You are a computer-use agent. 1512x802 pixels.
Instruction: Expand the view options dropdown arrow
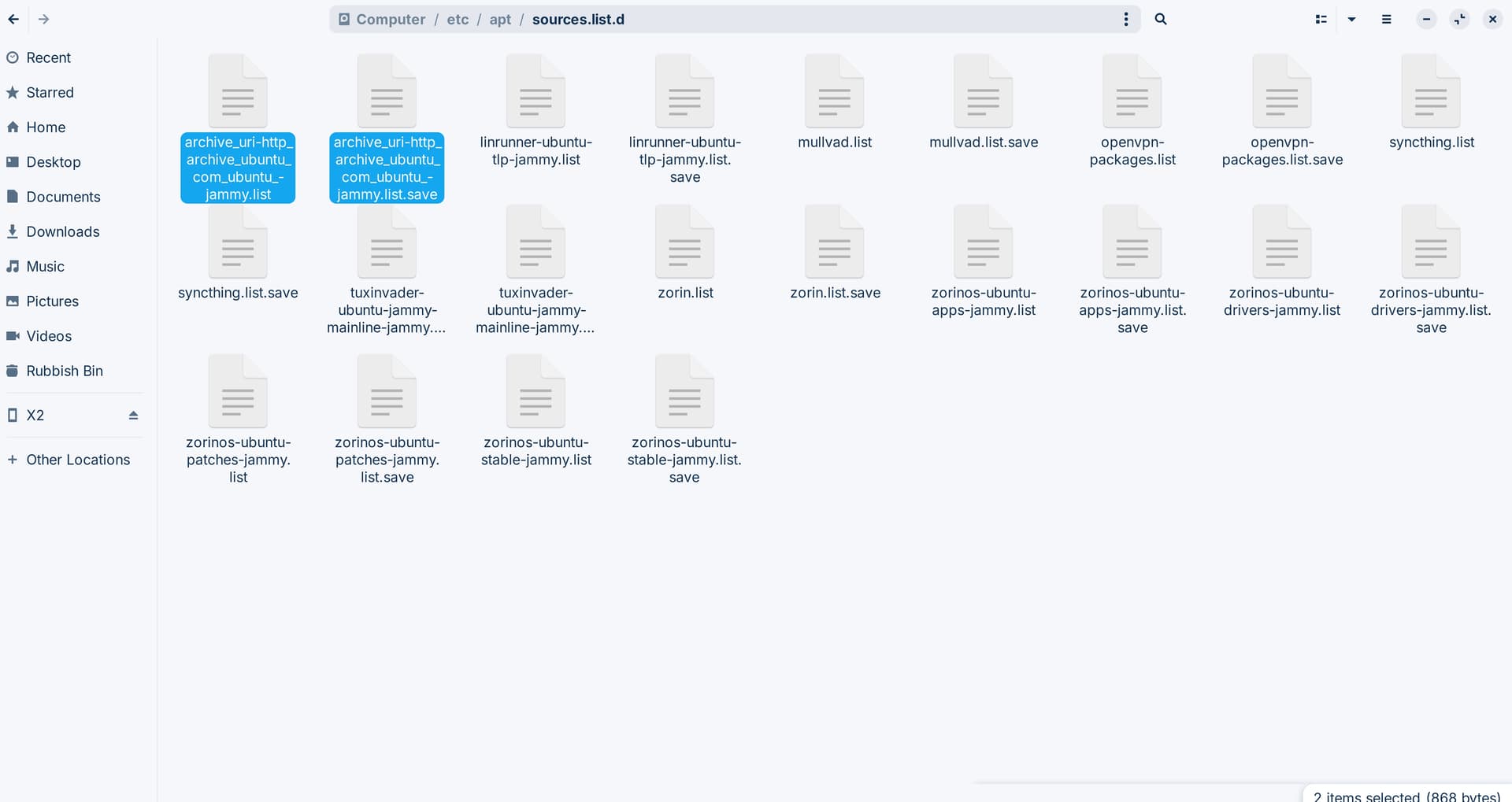click(1352, 19)
